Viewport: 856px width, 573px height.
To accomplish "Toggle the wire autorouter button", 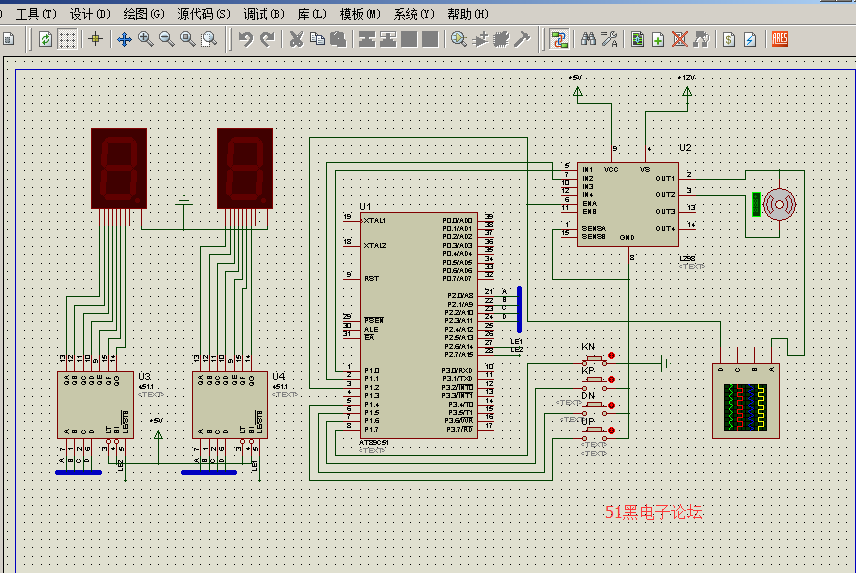I will 559,39.
